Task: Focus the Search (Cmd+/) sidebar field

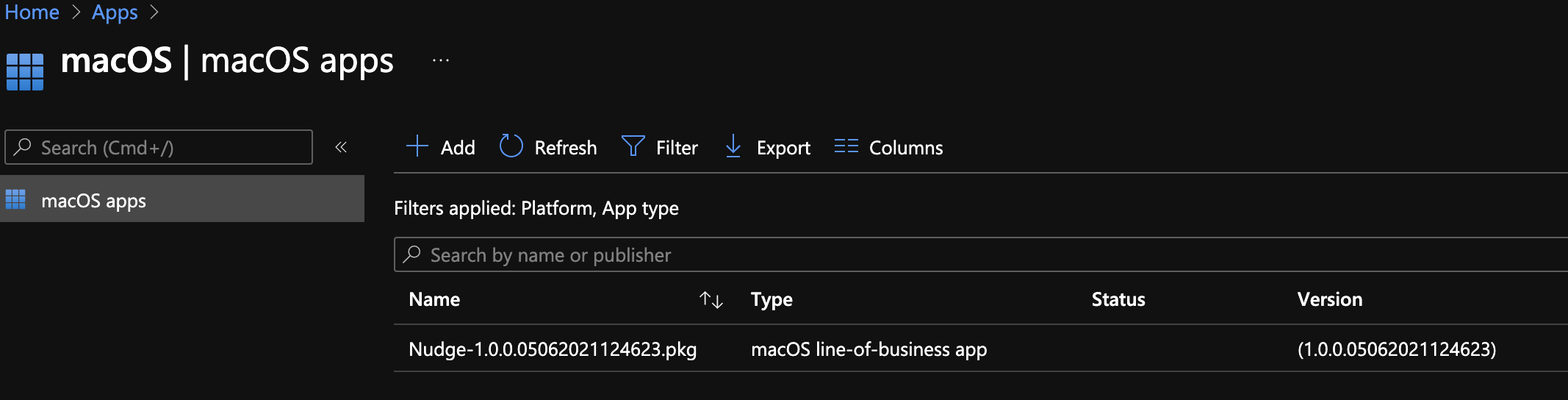Action: pyautogui.click(x=169, y=148)
